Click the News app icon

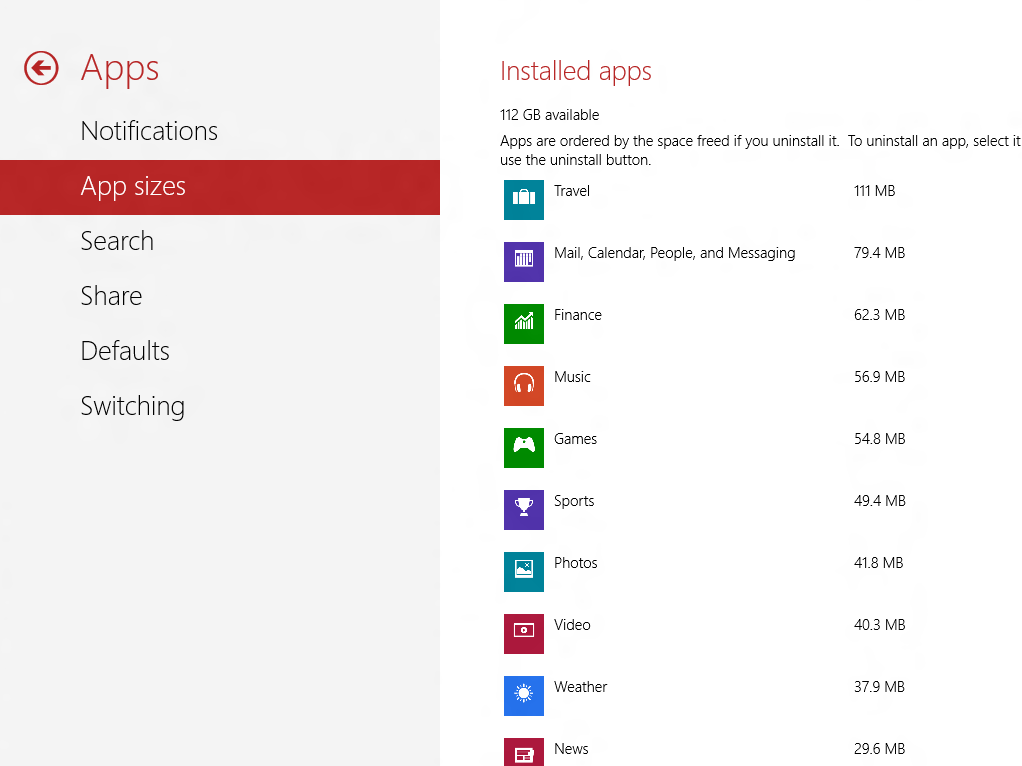(x=523, y=752)
